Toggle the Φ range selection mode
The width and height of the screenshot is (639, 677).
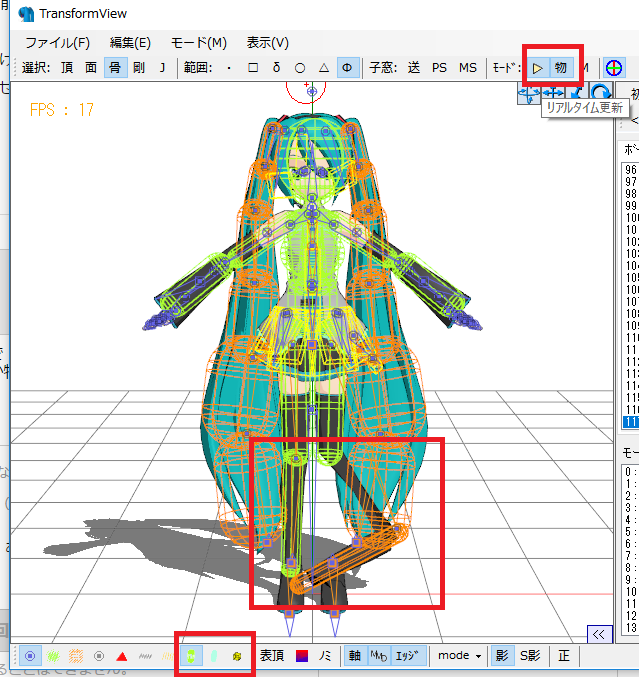[x=347, y=68]
